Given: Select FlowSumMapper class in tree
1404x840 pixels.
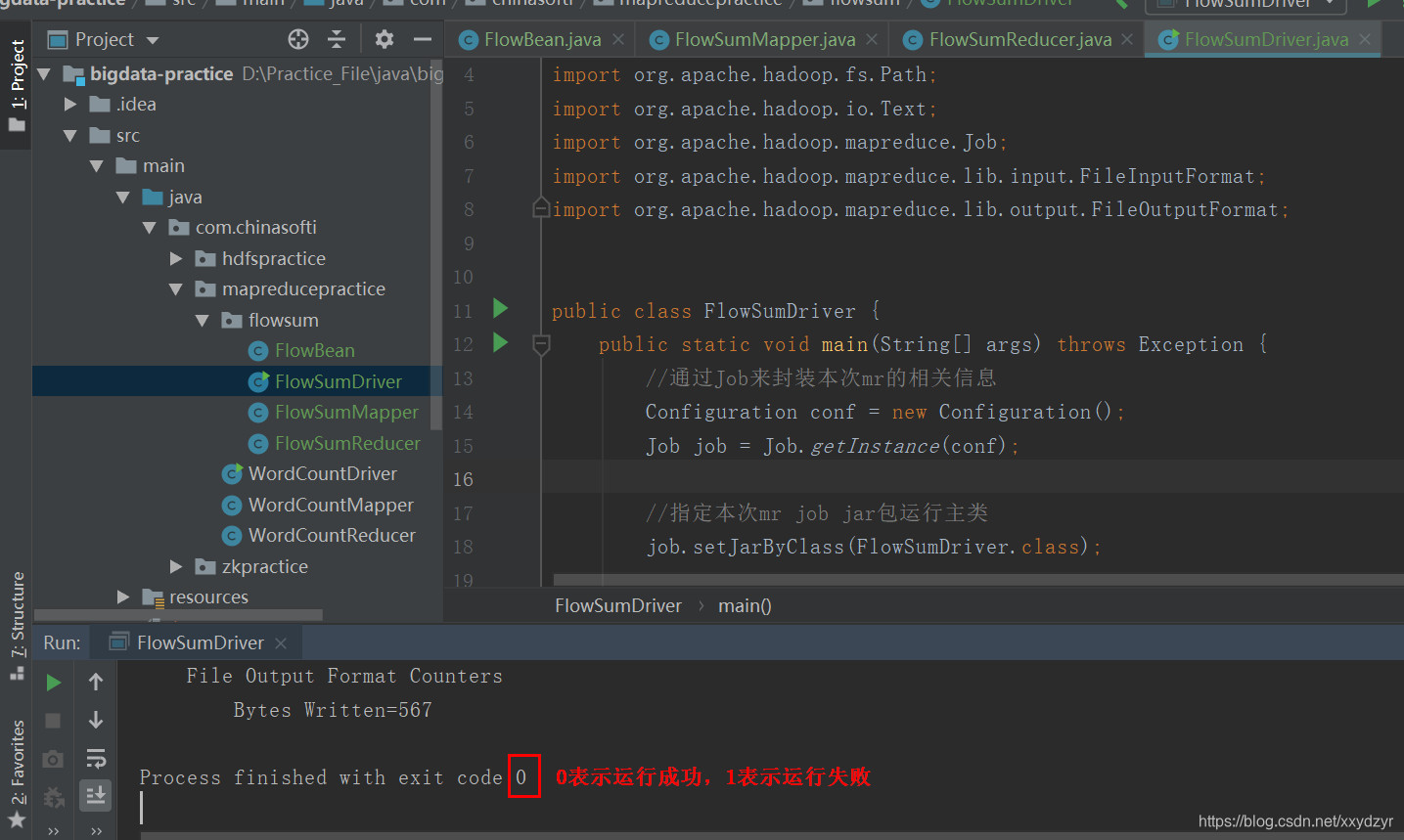Looking at the screenshot, I should point(346,412).
